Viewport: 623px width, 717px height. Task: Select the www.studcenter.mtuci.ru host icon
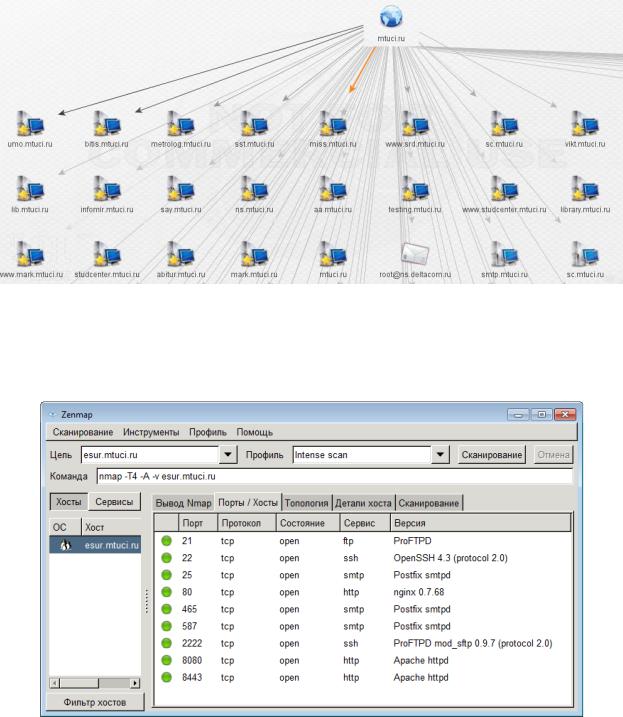pos(504,189)
